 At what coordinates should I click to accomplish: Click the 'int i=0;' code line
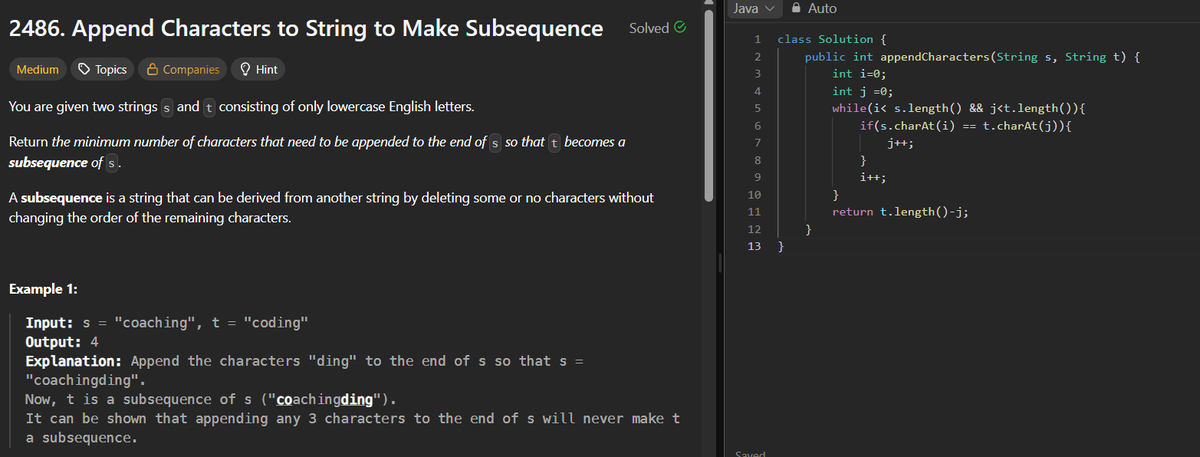[859, 74]
